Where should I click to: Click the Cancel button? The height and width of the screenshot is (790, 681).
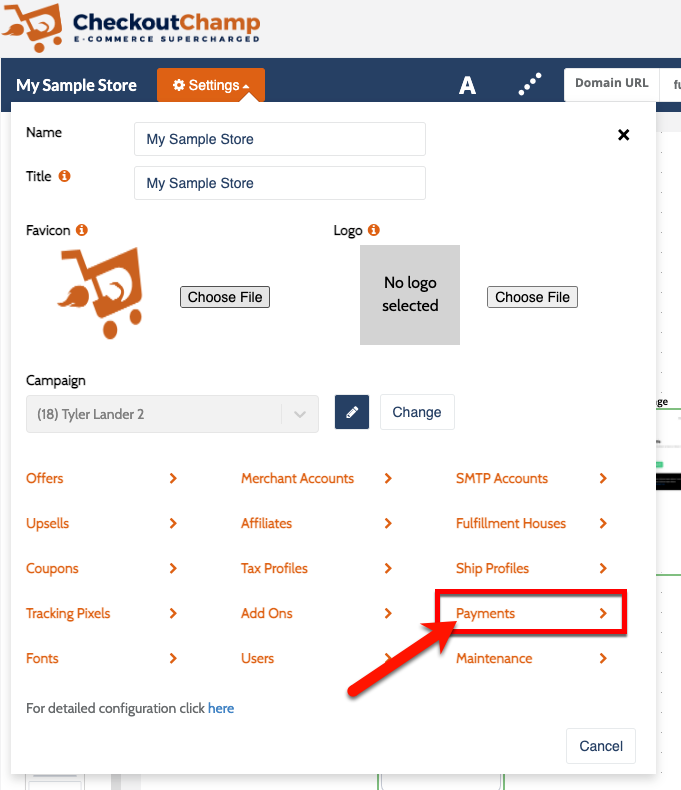pos(601,745)
